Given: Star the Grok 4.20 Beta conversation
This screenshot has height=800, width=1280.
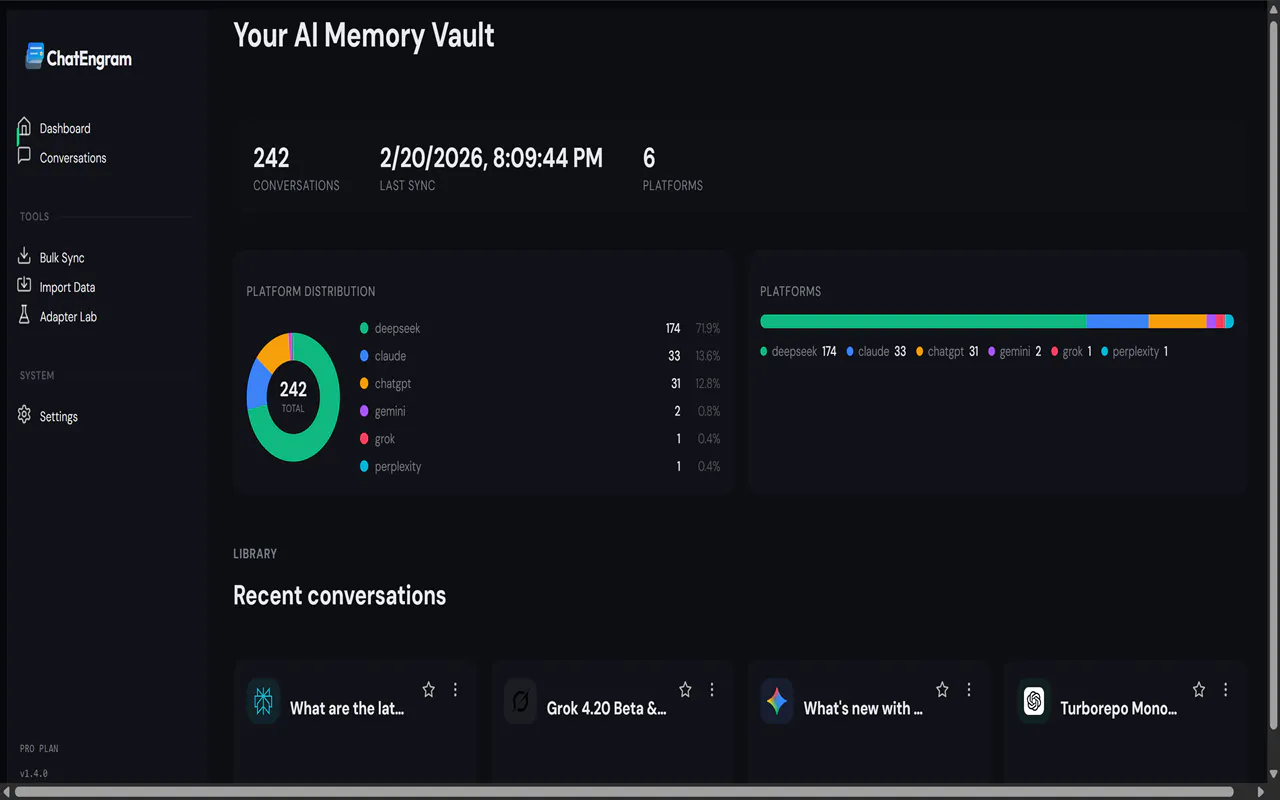Looking at the screenshot, I should 685,690.
